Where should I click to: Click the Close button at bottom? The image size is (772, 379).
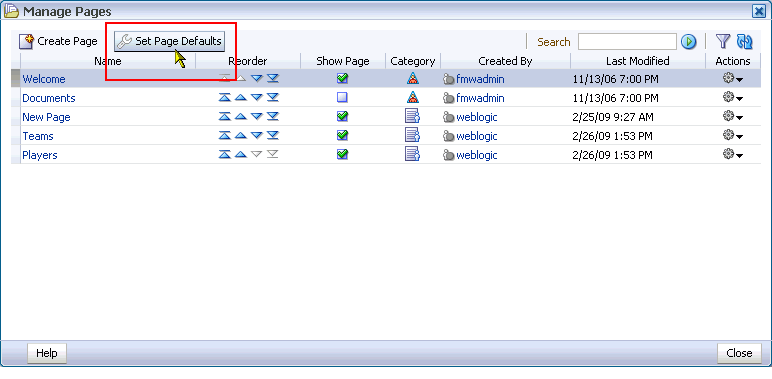pos(739,353)
